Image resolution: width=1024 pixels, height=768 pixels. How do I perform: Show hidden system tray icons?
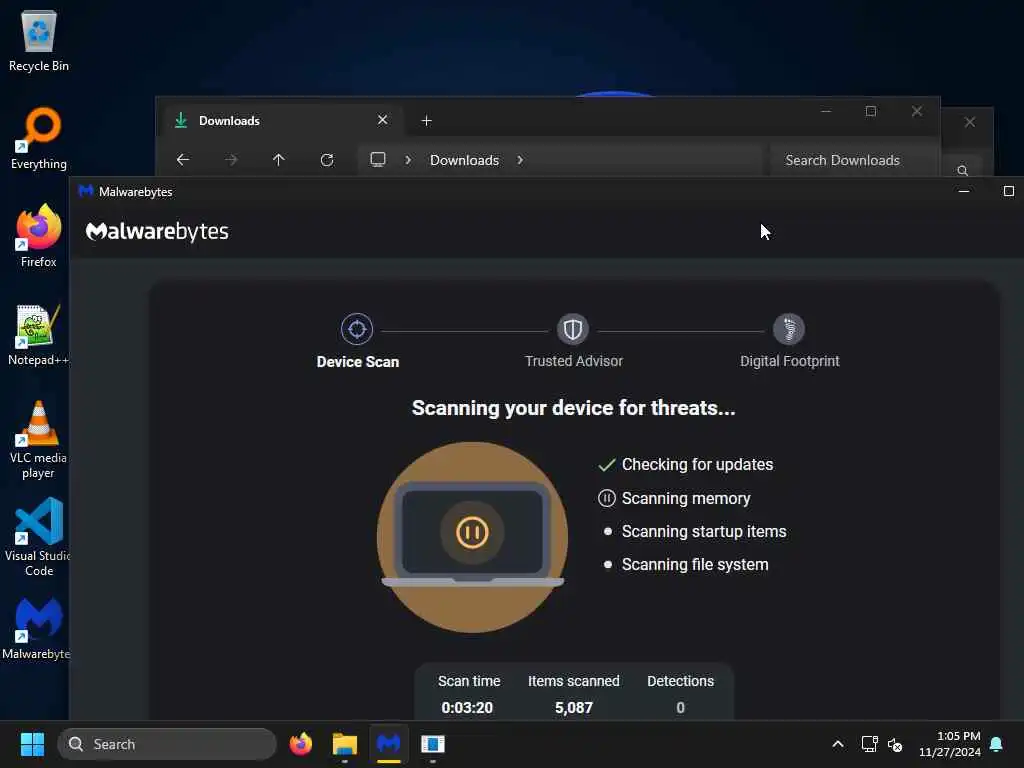838,744
